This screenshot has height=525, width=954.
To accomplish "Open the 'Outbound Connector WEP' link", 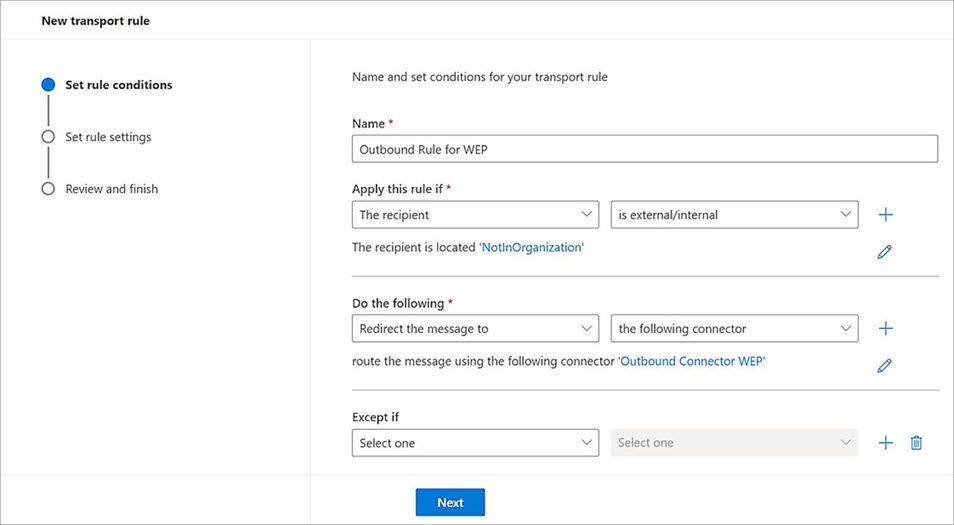I will 692,361.
